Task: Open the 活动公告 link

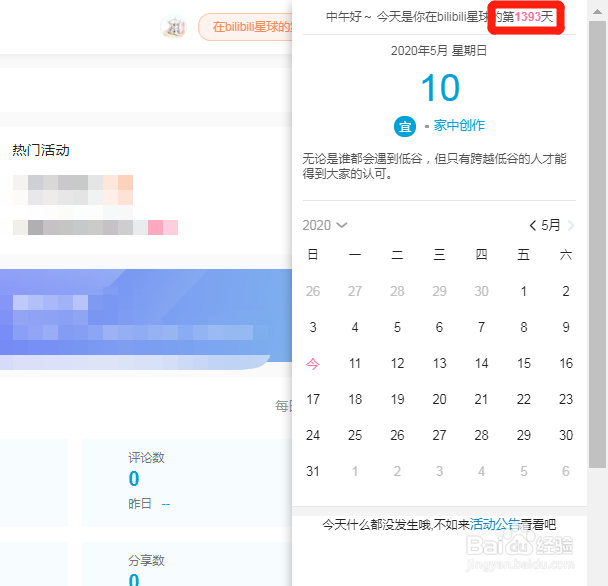Action: point(495,525)
